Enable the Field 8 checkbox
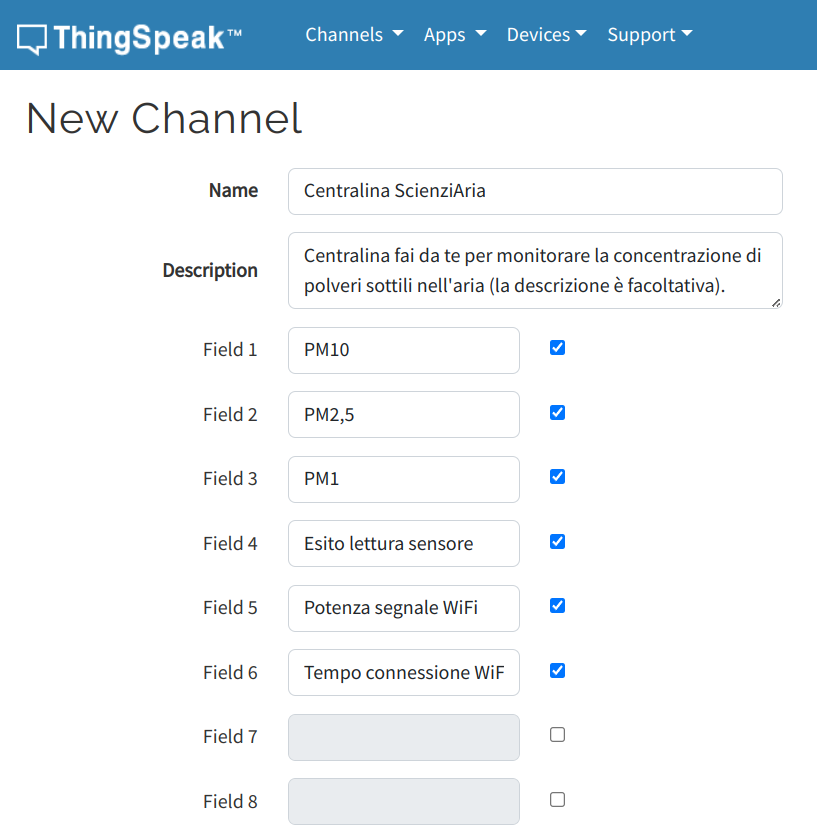 pyautogui.click(x=557, y=799)
